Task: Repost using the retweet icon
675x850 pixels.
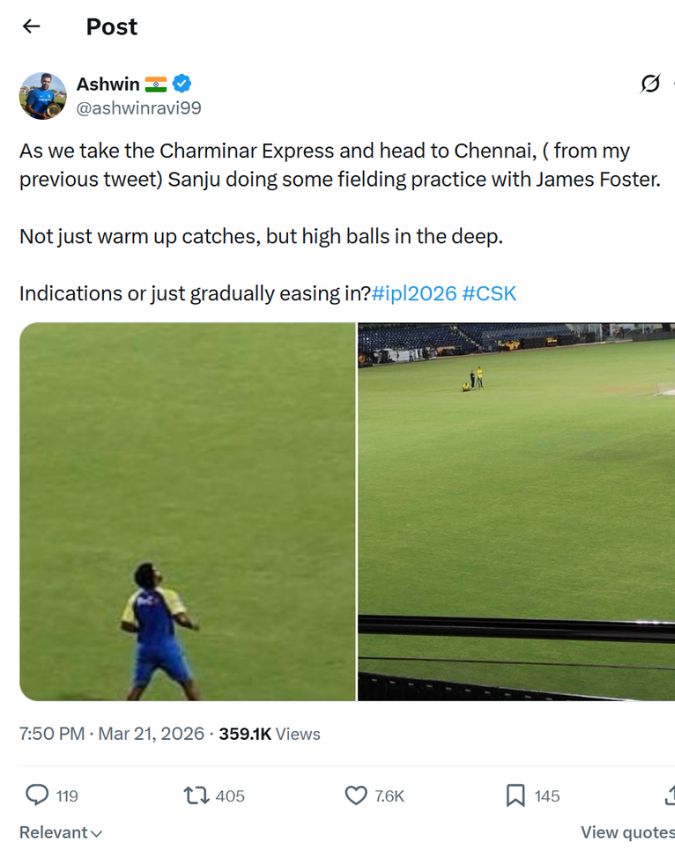Action: tap(196, 795)
